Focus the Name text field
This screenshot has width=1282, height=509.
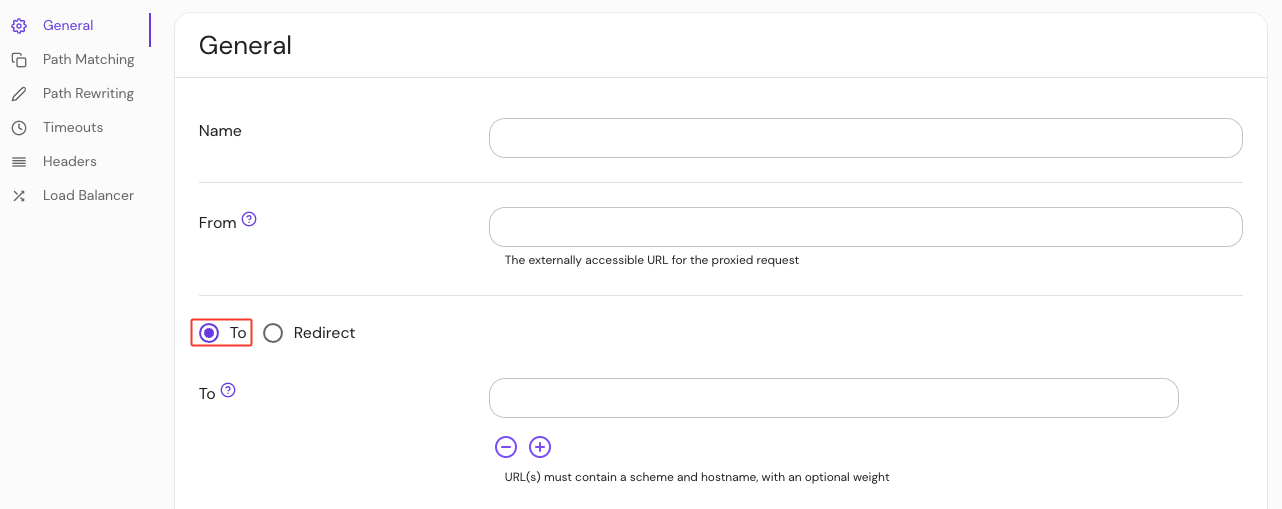tap(865, 138)
